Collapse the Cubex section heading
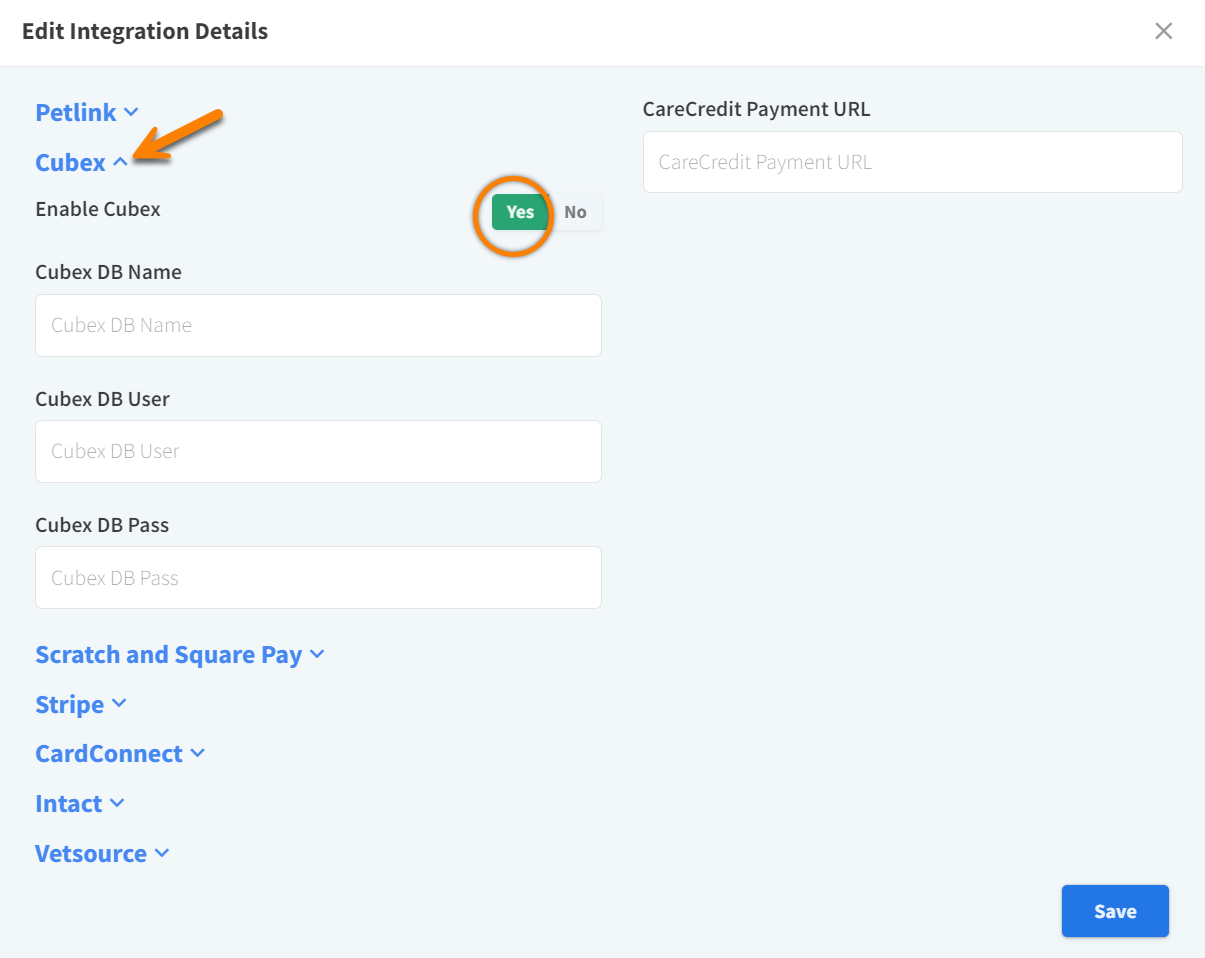The height and width of the screenshot is (958, 1205). coord(70,162)
